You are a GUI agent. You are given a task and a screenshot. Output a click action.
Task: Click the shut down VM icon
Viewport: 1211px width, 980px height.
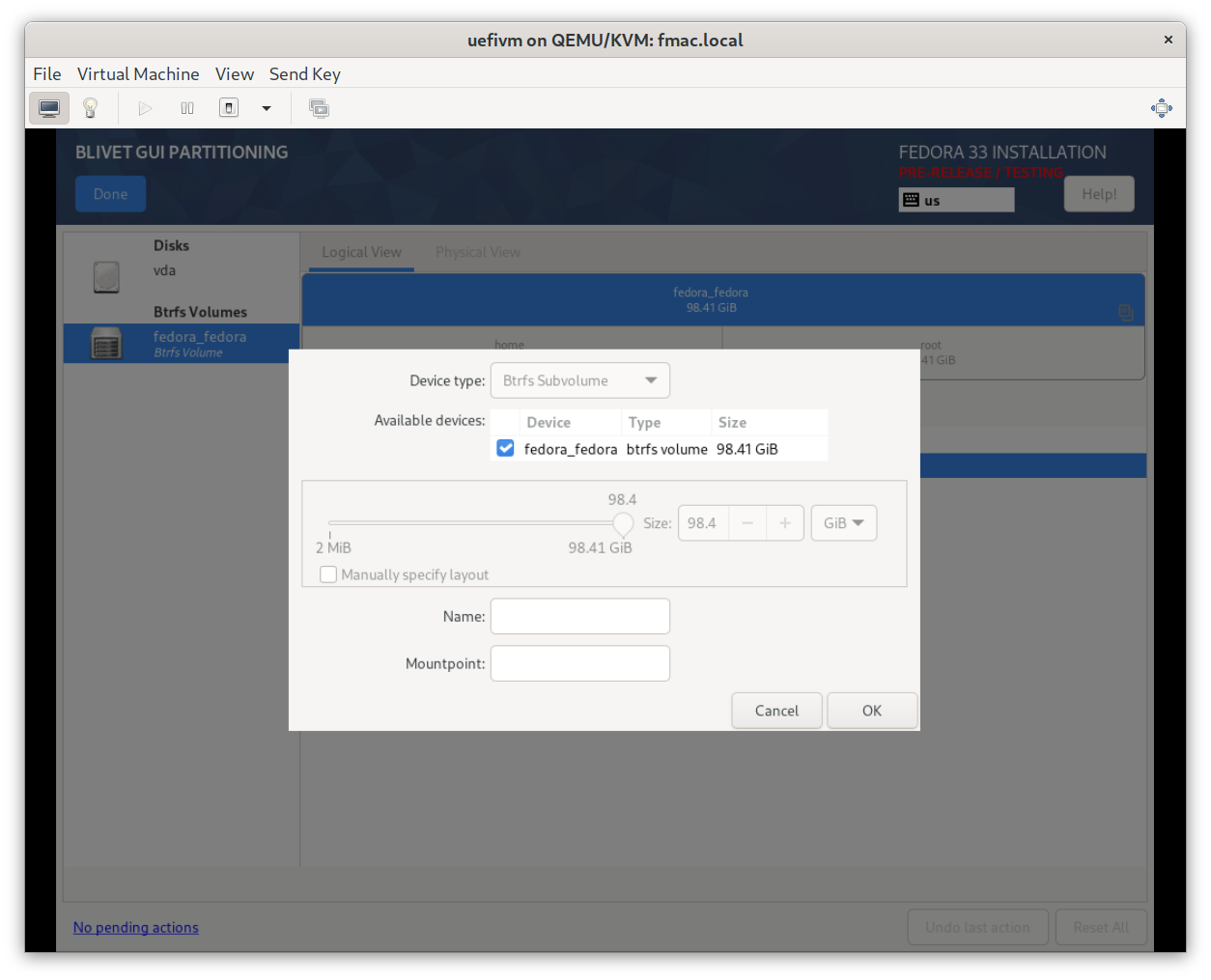pos(229,108)
